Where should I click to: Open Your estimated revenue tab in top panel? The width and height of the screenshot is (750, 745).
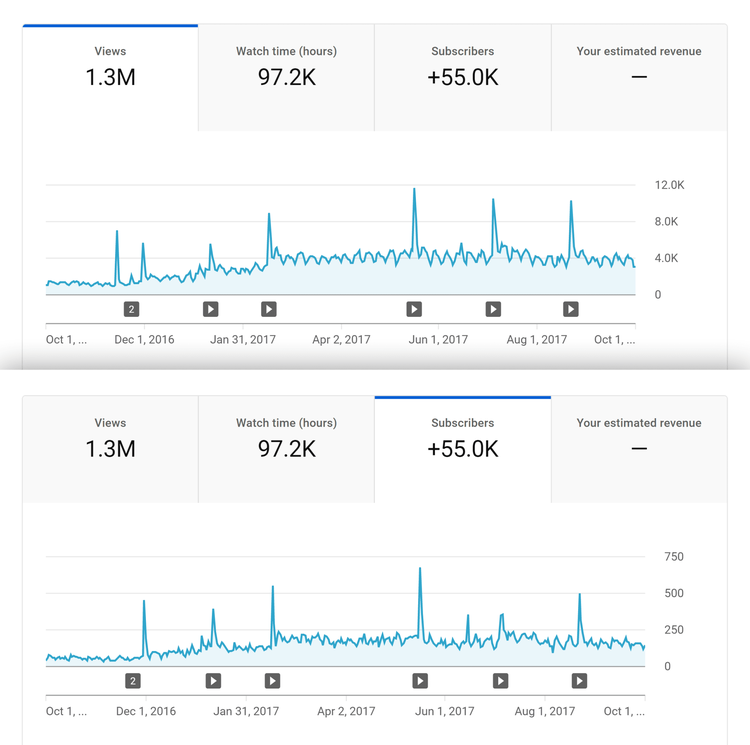639,77
